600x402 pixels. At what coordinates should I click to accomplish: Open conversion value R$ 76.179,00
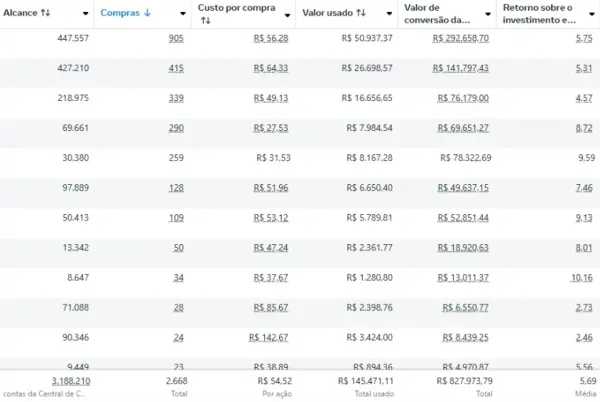pyautogui.click(x=463, y=98)
